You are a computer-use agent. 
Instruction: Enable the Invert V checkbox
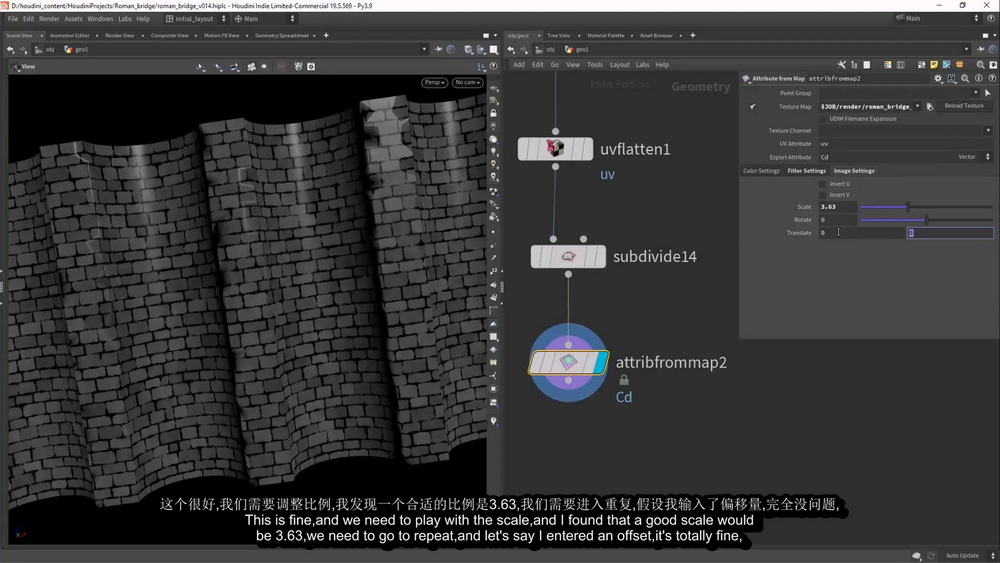coord(823,195)
